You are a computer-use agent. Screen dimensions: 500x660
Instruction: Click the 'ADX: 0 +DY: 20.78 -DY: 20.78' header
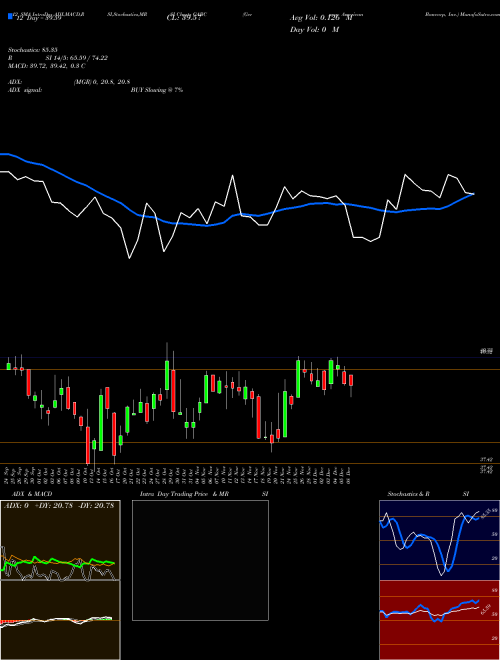59,506
